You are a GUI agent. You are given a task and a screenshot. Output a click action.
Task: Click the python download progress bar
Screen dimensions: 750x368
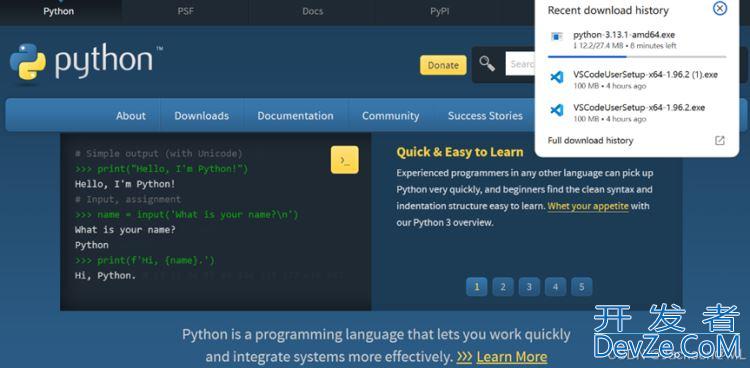637,56
